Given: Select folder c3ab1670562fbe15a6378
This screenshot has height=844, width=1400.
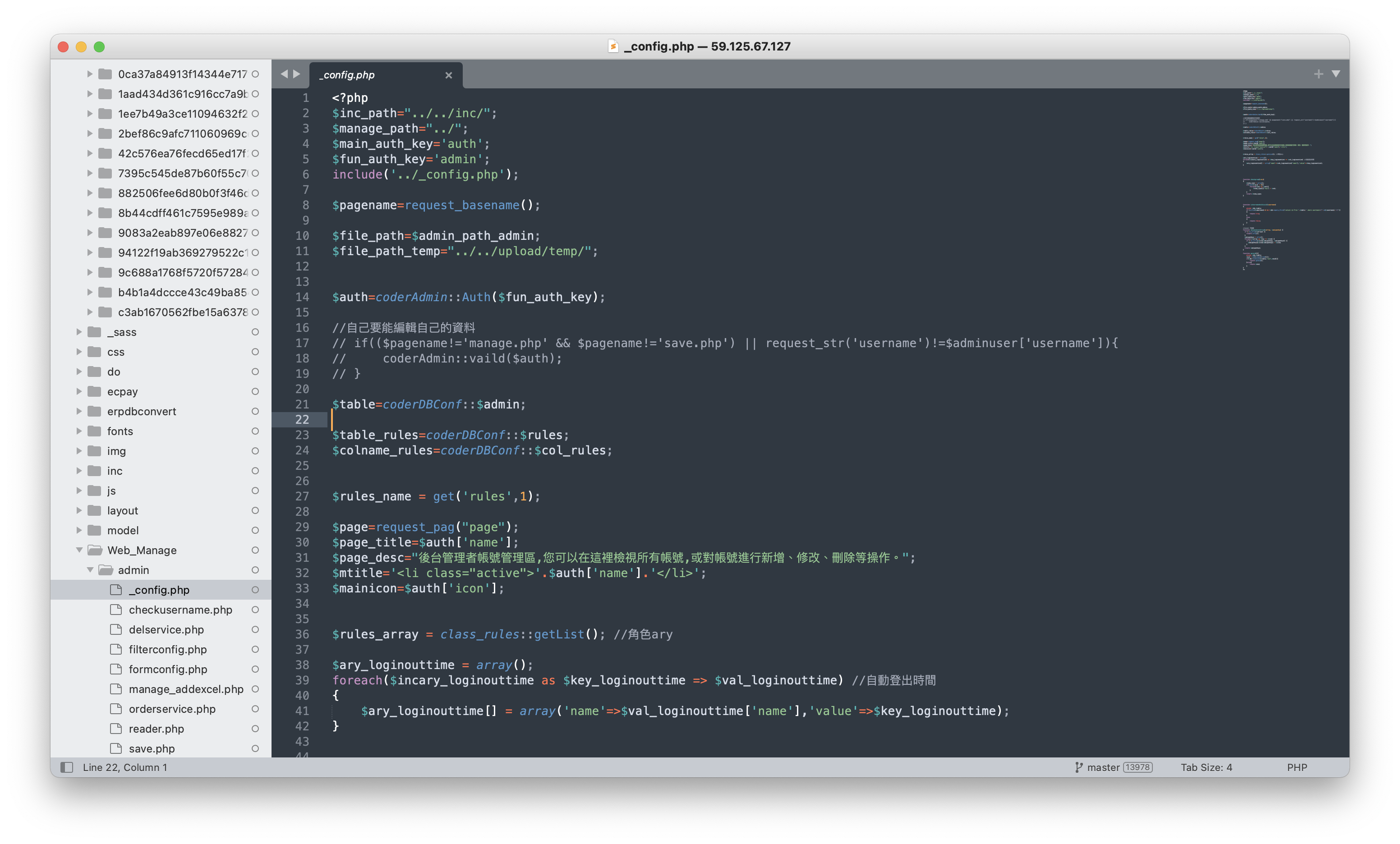Looking at the screenshot, I should 183,312.
